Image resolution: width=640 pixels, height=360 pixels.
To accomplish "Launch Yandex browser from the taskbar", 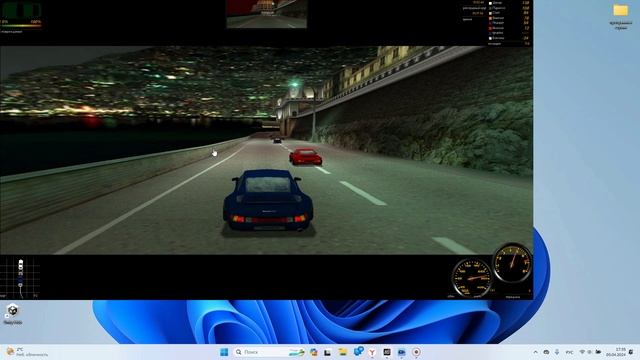I will pos(372,352).
